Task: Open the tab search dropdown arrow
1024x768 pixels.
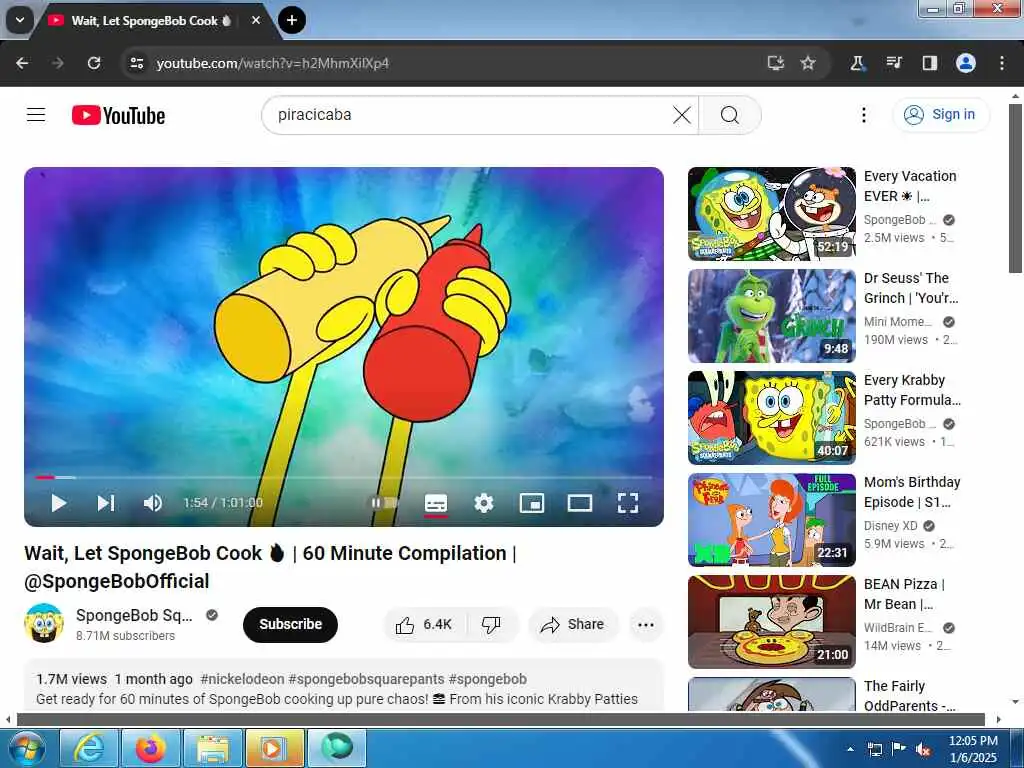Action: [20, 20]
